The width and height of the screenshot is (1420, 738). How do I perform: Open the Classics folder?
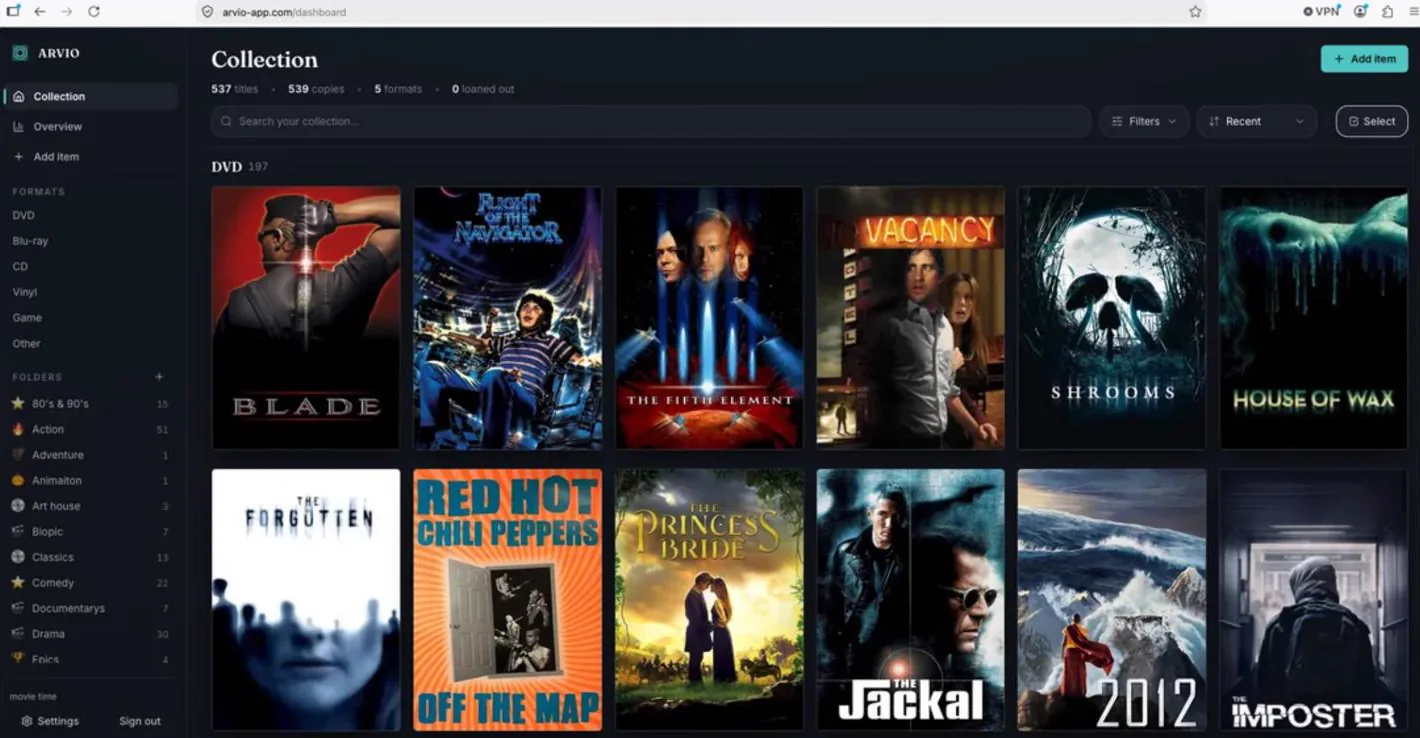(90, 557)
